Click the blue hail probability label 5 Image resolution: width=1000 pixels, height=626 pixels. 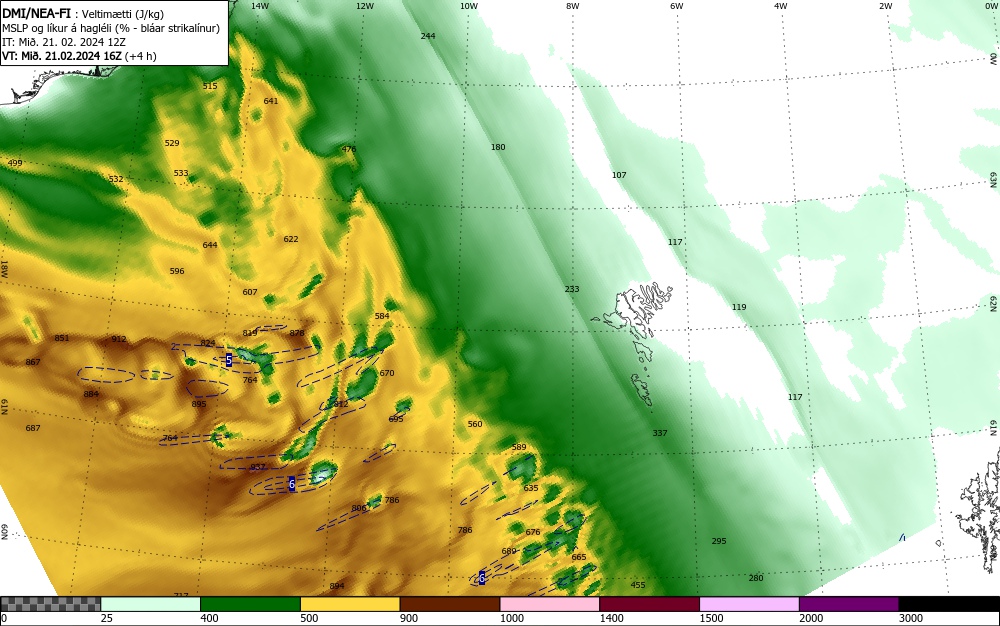pyautogui.click(x=229, y=360)
